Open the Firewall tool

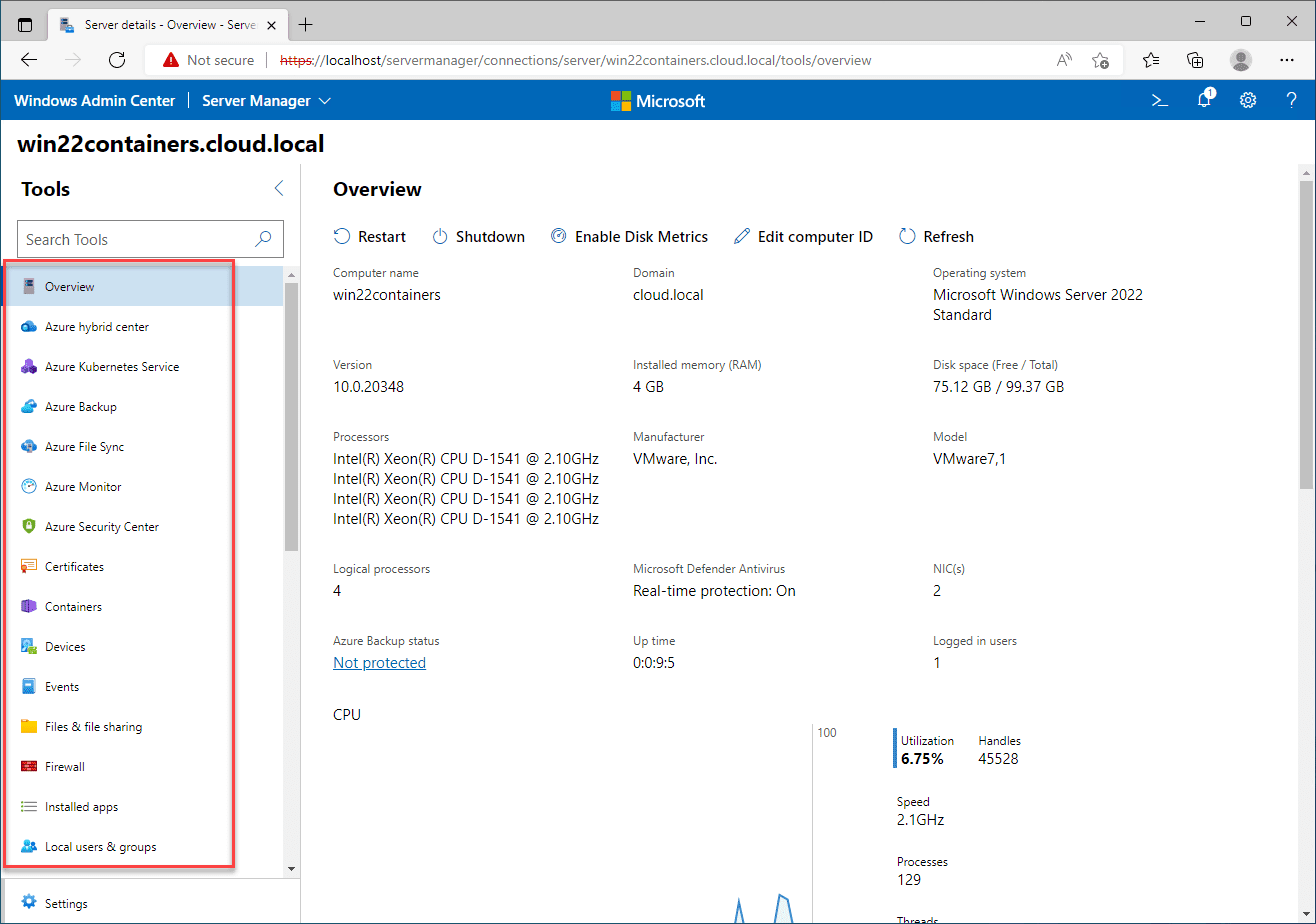tap(64, 767)
